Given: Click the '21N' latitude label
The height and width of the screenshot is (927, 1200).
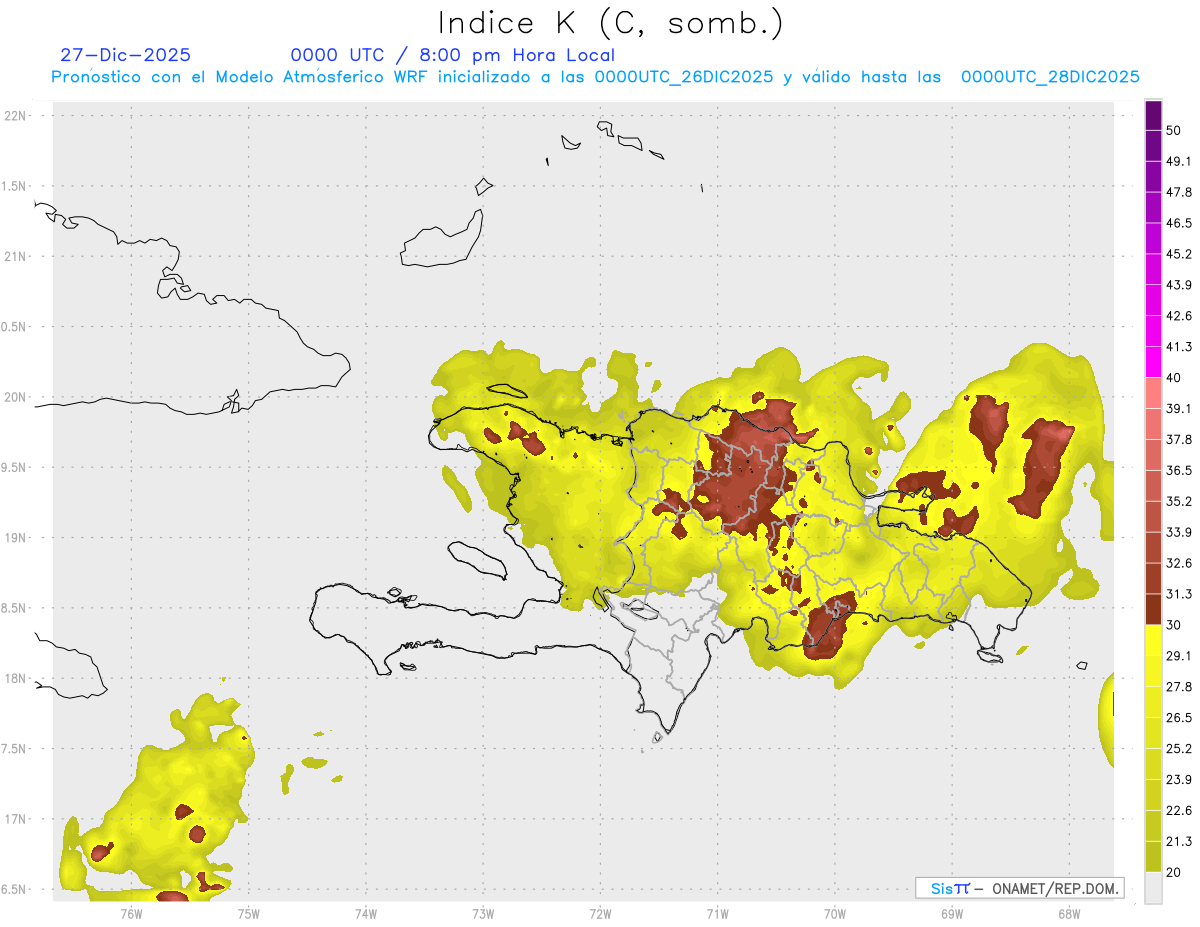Looking at the screenshot, I should [x=16, y=256].
